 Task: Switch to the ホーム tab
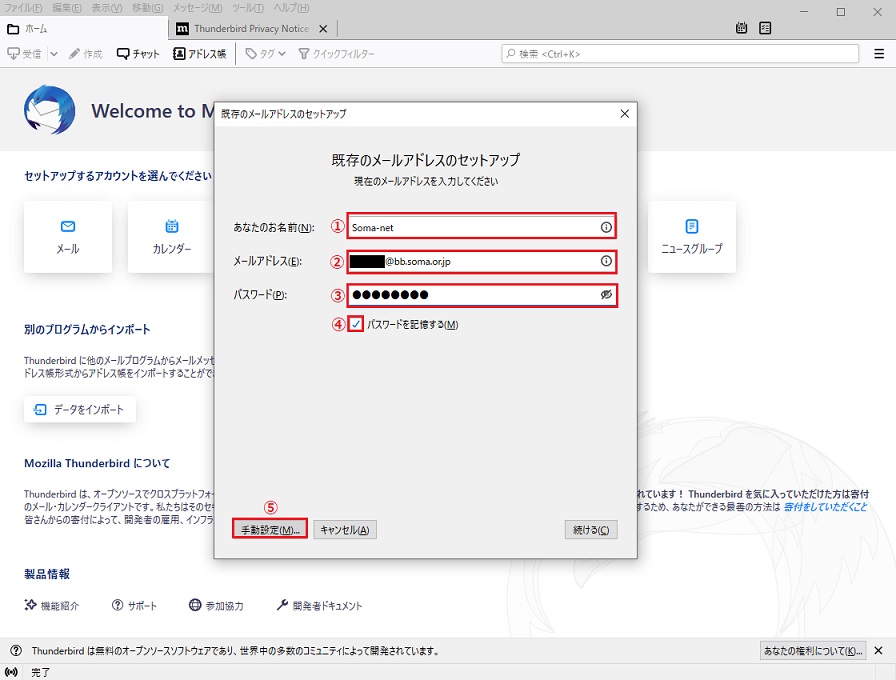pos(84,29)
